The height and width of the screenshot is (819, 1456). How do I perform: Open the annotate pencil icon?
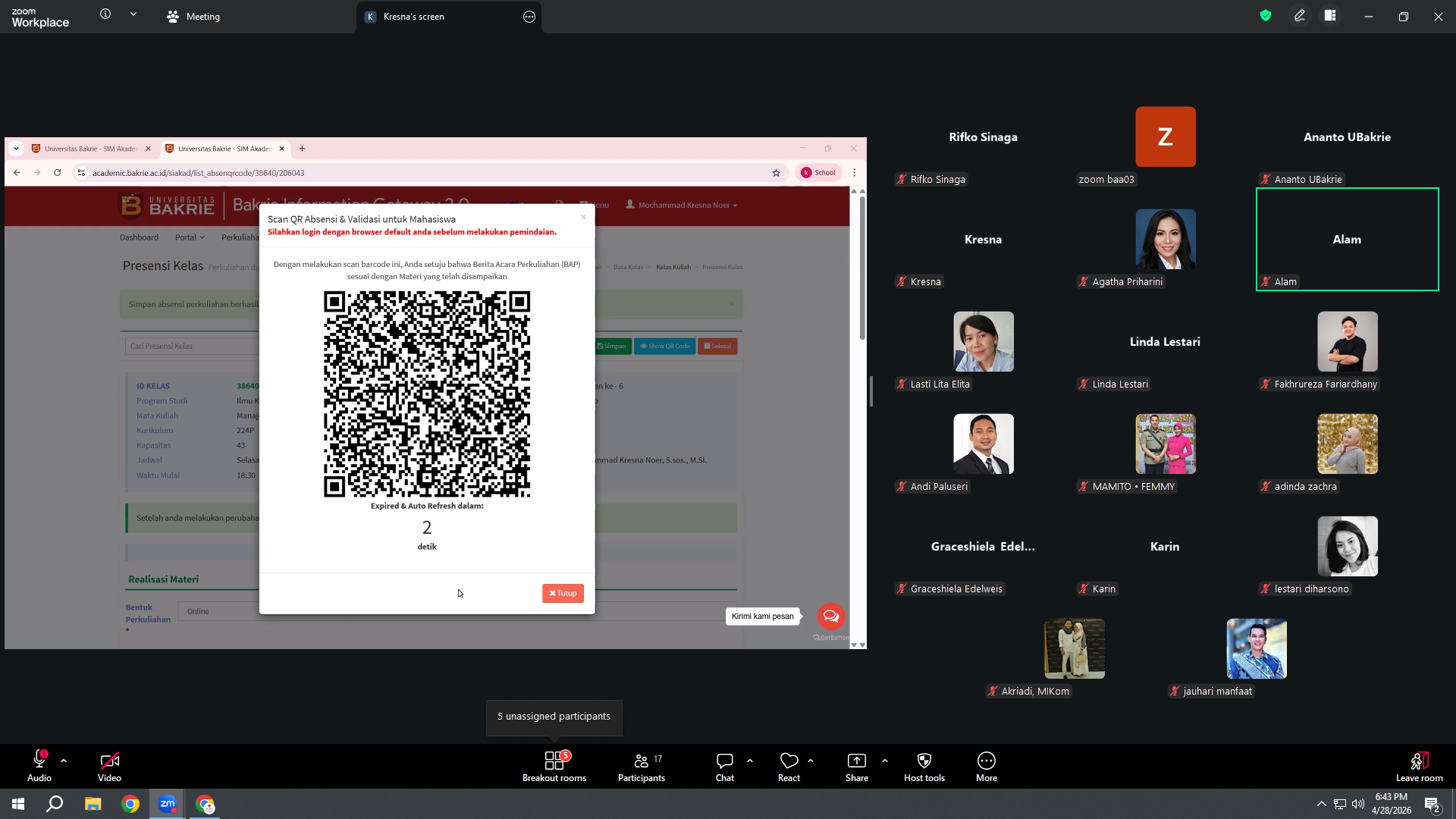tap(1300, 15)
